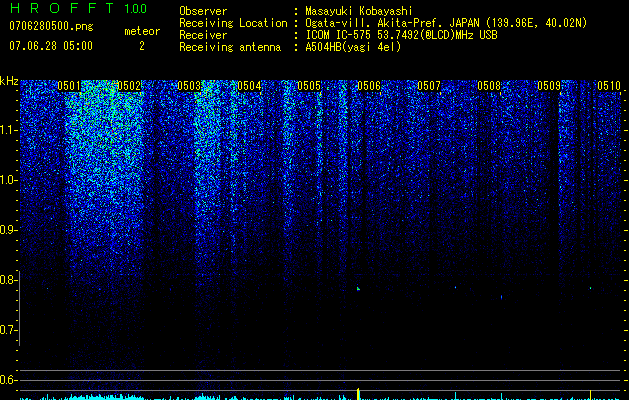Click the 0507 time marker
Screen dimensions: 629x400
pyautogui.click(x=429, y=86)
